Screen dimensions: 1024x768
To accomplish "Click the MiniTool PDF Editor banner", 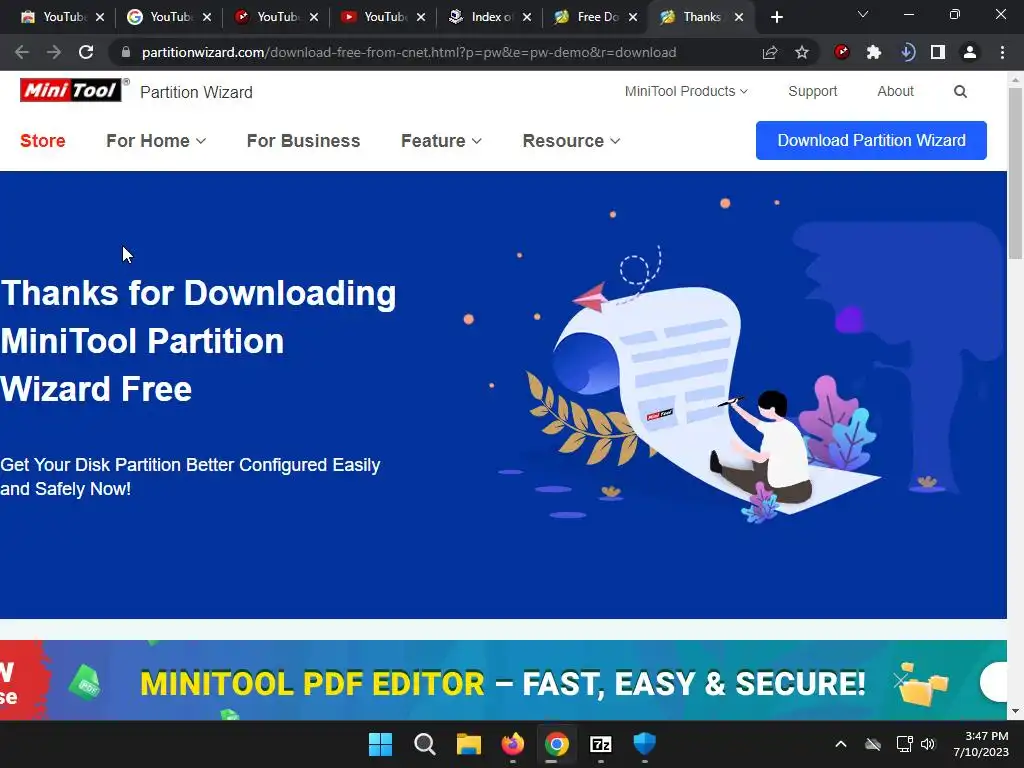I will (503, 680).
